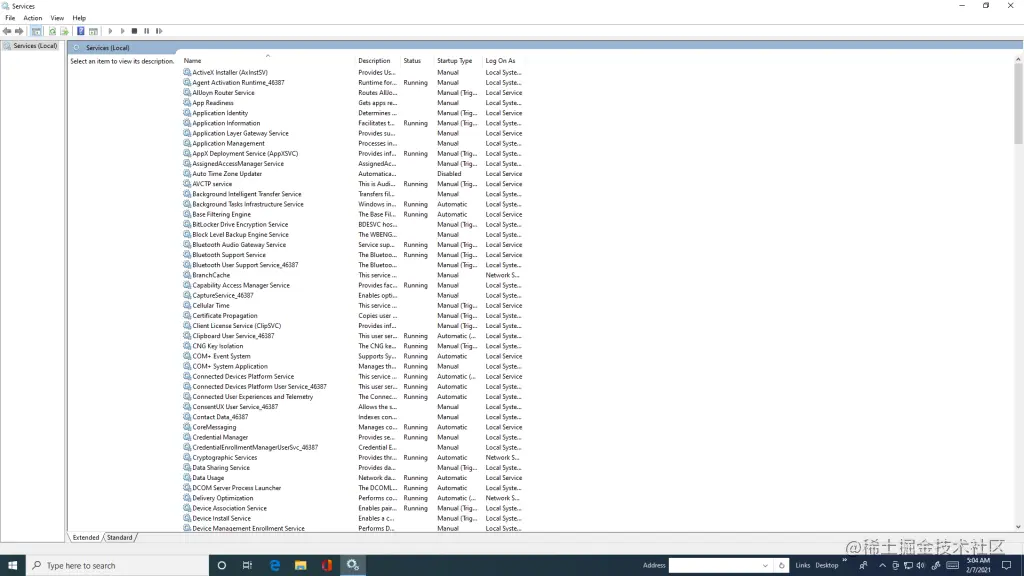
Task: Click the Forward arrow in toolbar
Action: (19, 31)
